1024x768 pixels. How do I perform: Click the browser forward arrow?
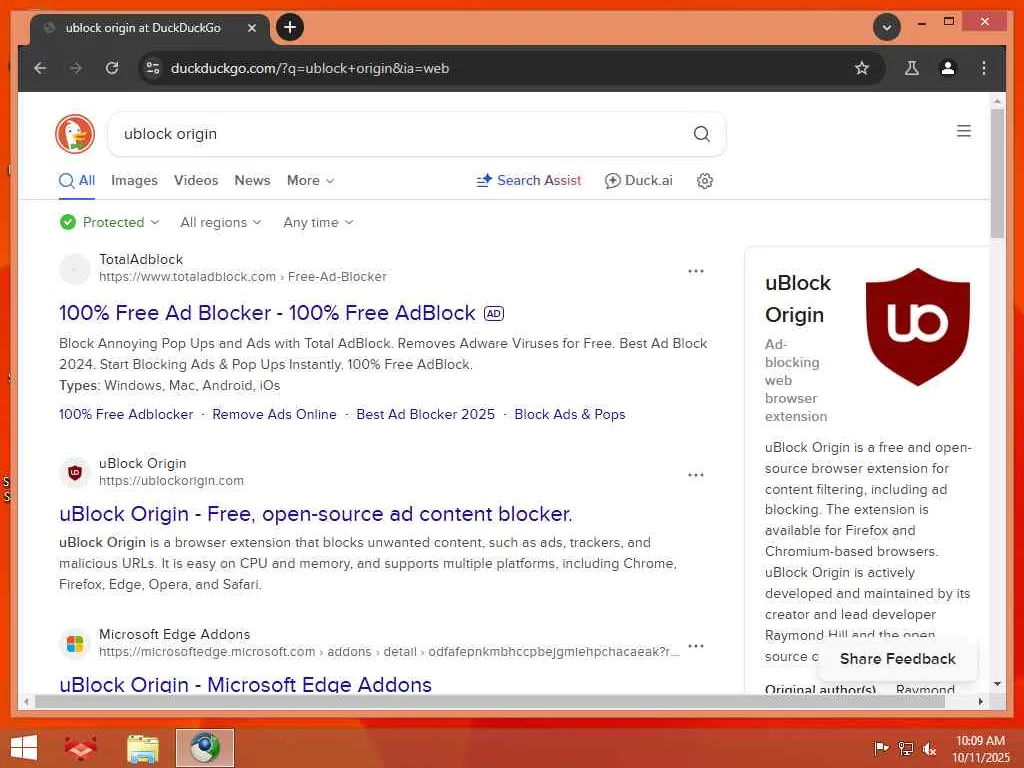pos(76,68)
